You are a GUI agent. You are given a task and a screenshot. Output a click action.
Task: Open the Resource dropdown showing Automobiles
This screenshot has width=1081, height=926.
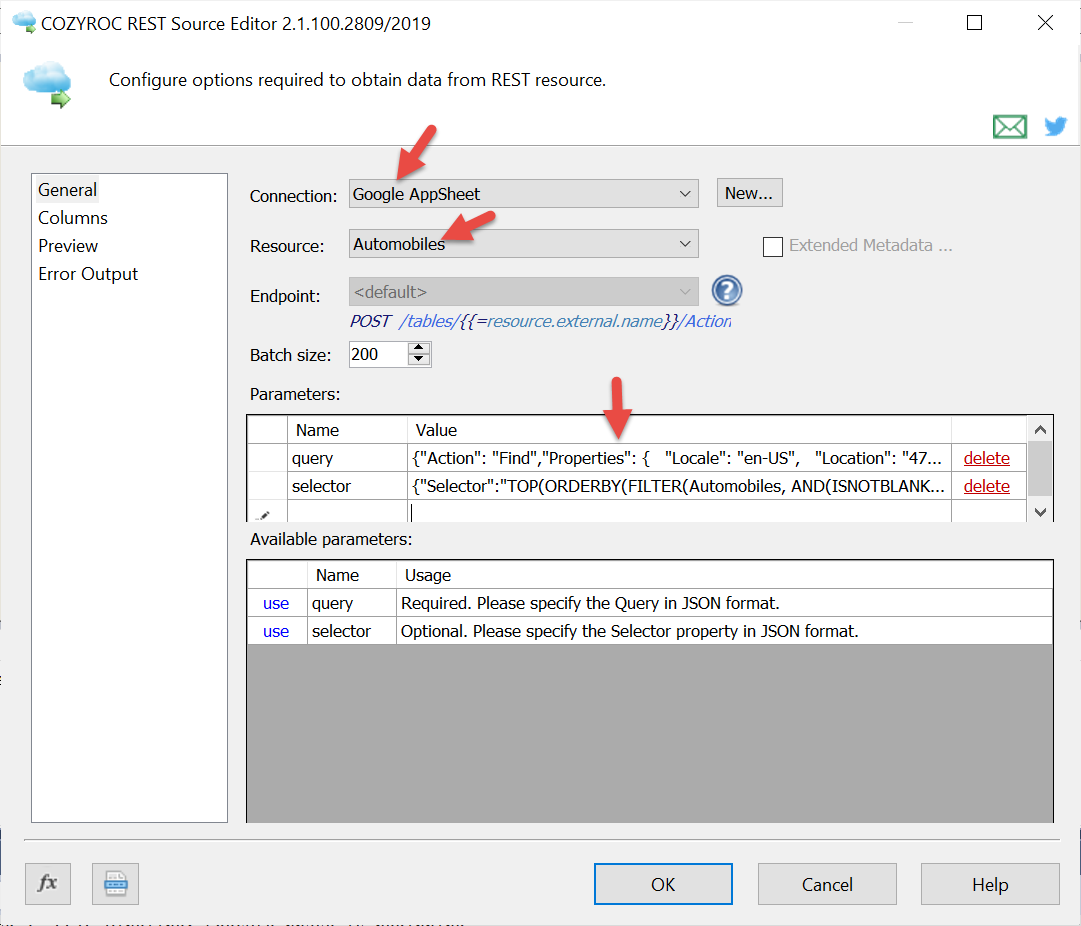tap(523, 243)
